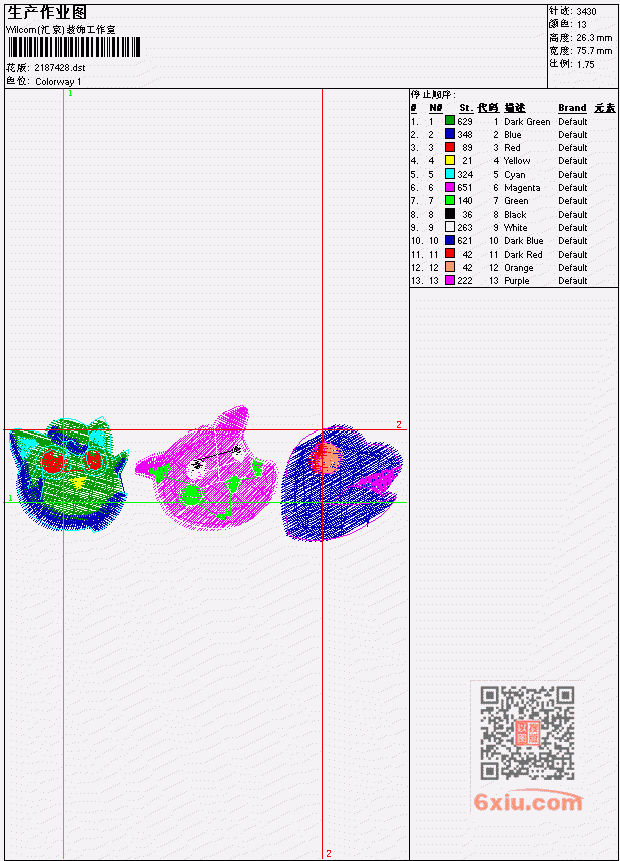
Task: Select stitch count 348 for Blue
Action: click(x=465, y=135)
